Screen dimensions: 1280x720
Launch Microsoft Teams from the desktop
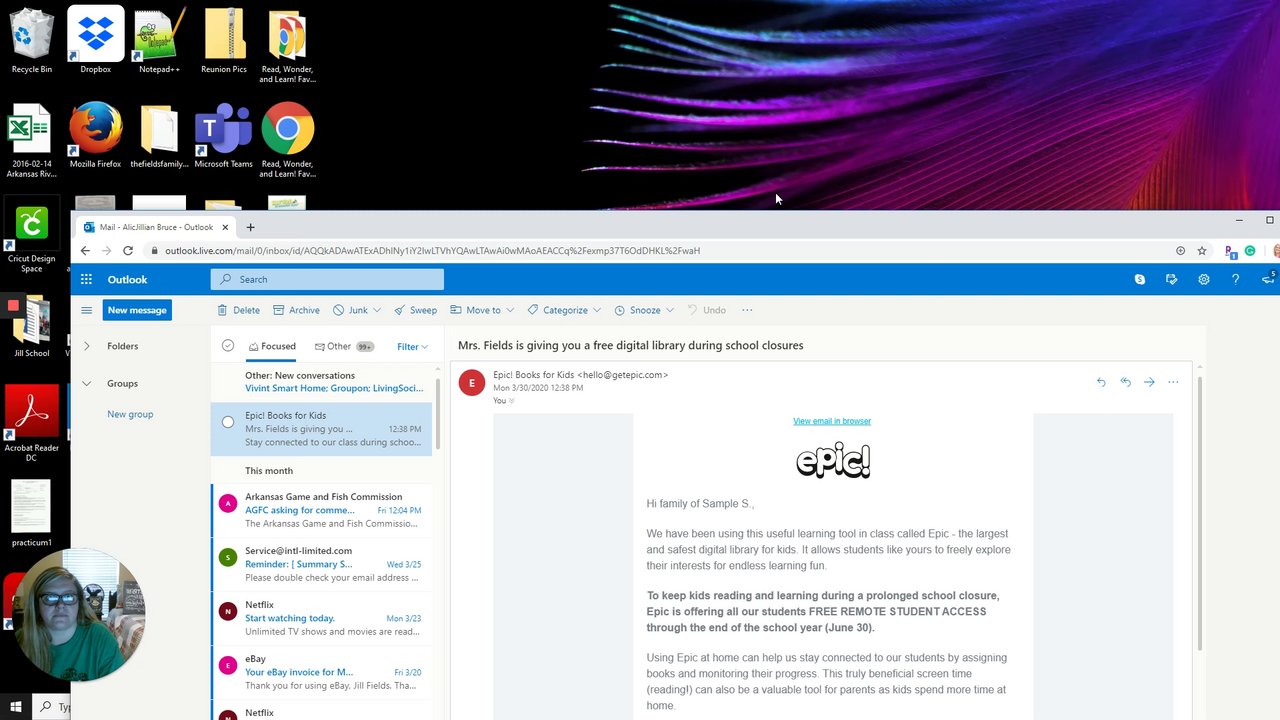(x=223, y=135)
